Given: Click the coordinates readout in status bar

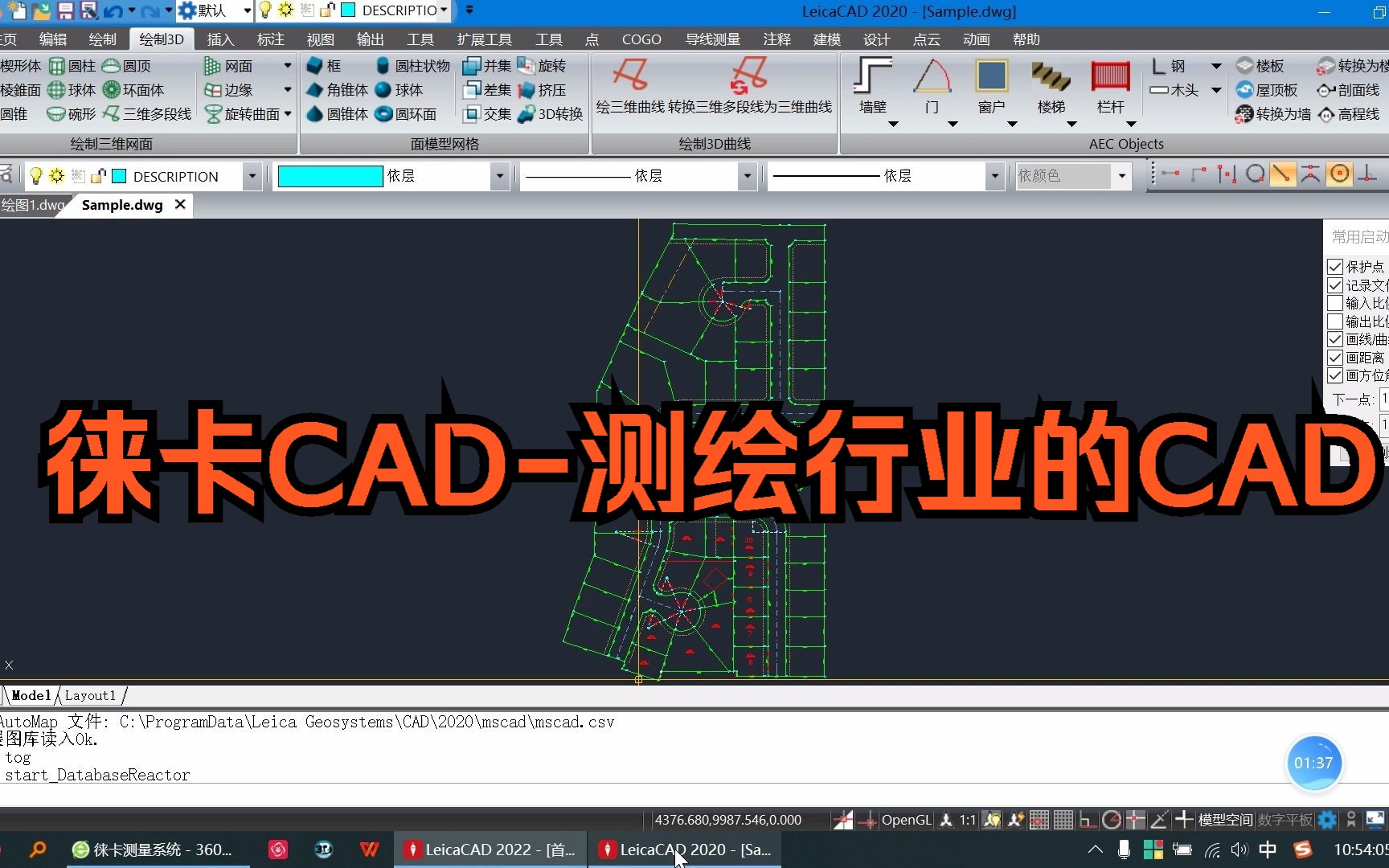Looking at the screenshot, I should coord(728,820).
